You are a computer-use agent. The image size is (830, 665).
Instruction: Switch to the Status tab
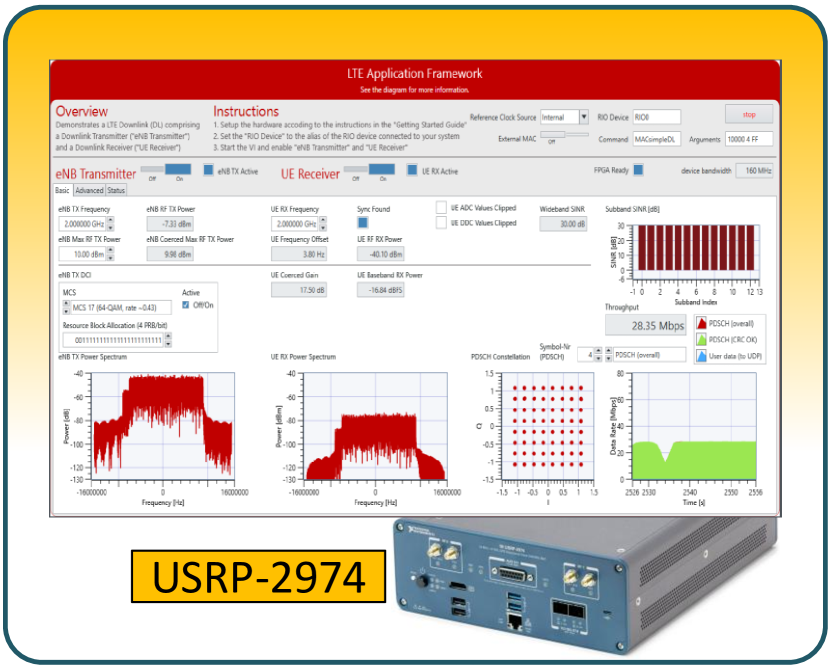(x=116, y=190)
